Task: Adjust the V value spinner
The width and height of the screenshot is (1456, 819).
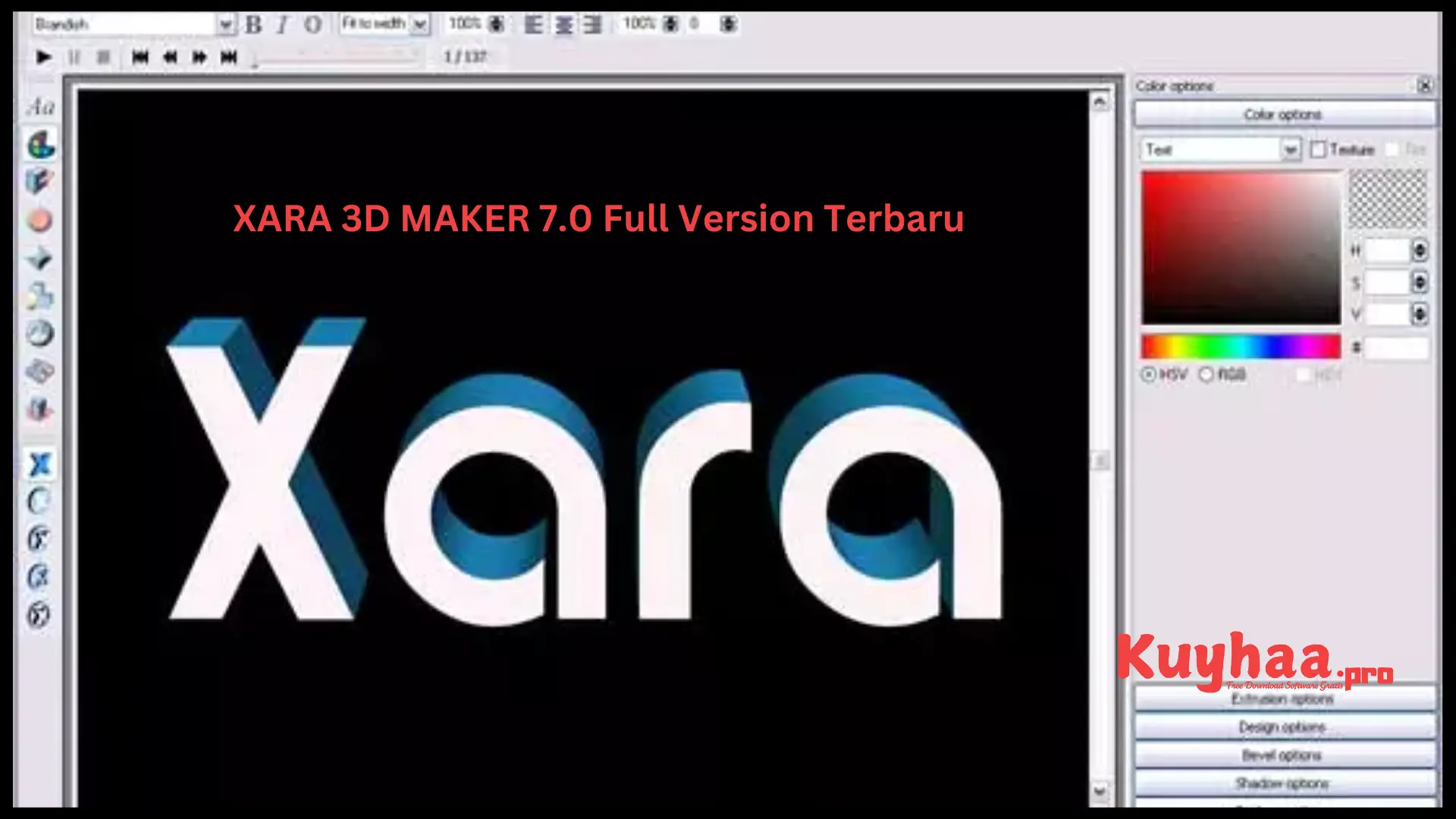Action: tap(1420, 313)
